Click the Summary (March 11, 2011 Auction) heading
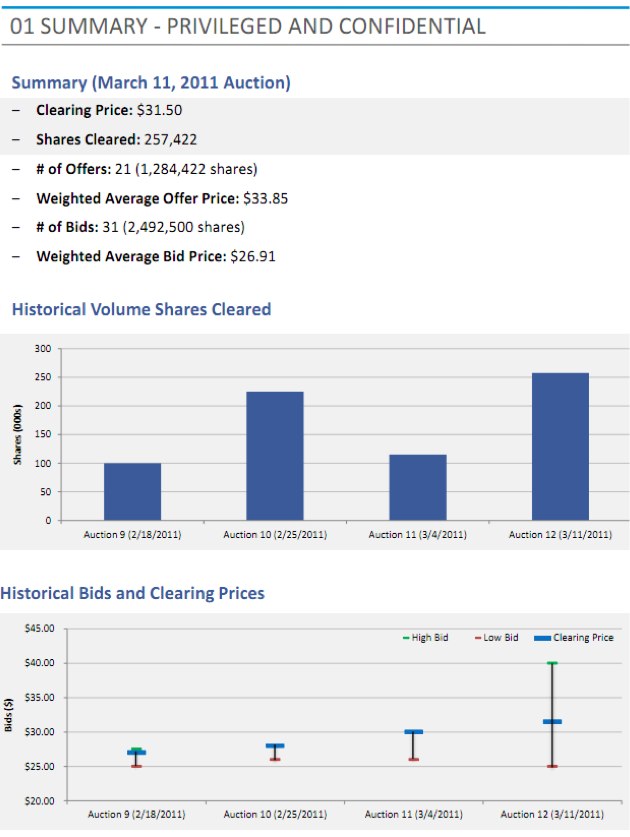630x837 pixels. 151,83
